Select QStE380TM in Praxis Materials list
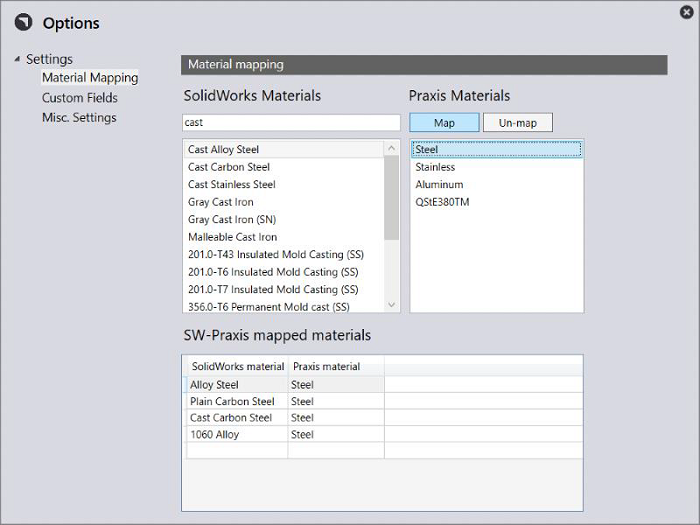This screenshot has width=700, height=525. click(496, 202)
